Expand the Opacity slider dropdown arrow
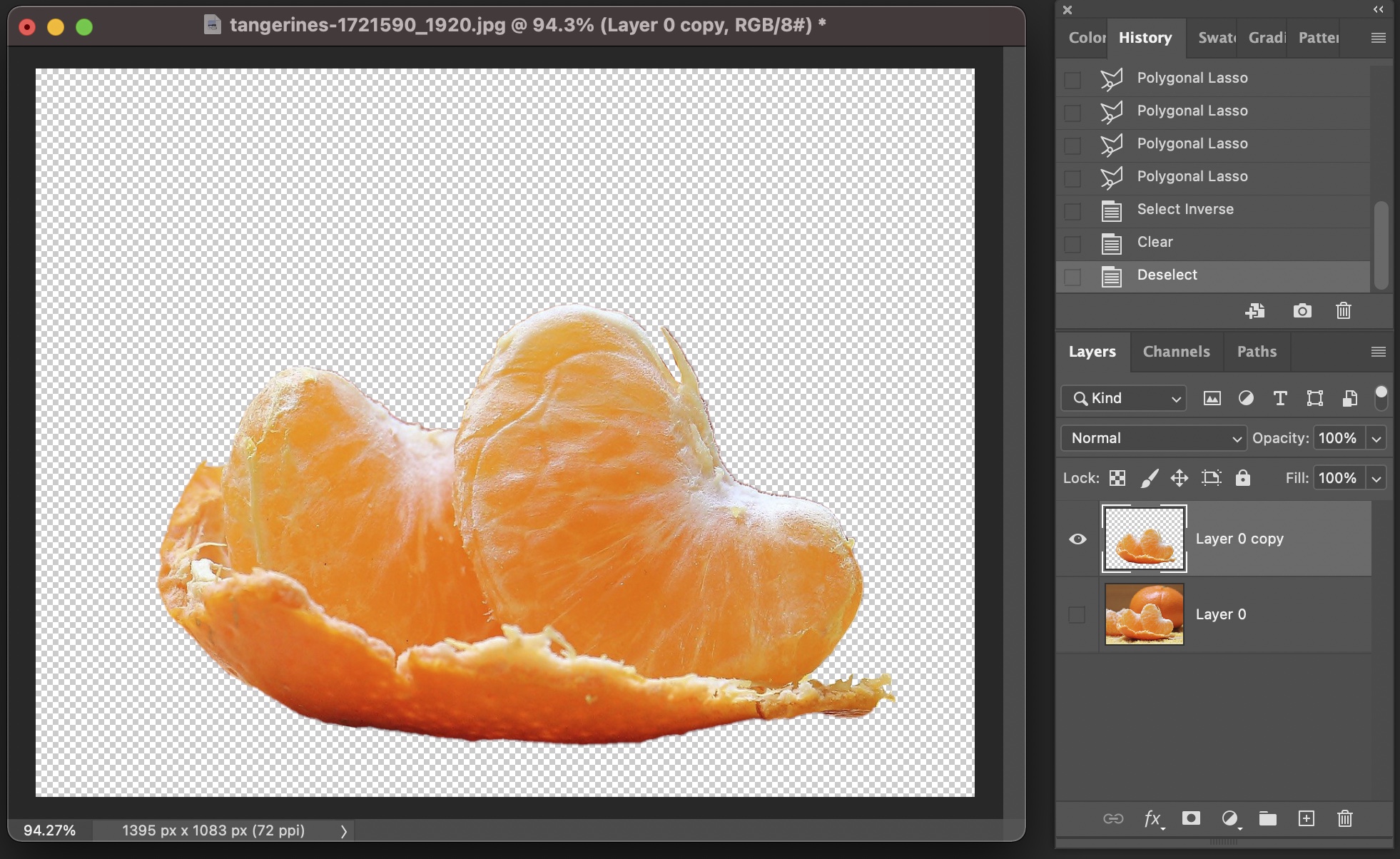1400x859 pixels. click(x=1376, y=438)
